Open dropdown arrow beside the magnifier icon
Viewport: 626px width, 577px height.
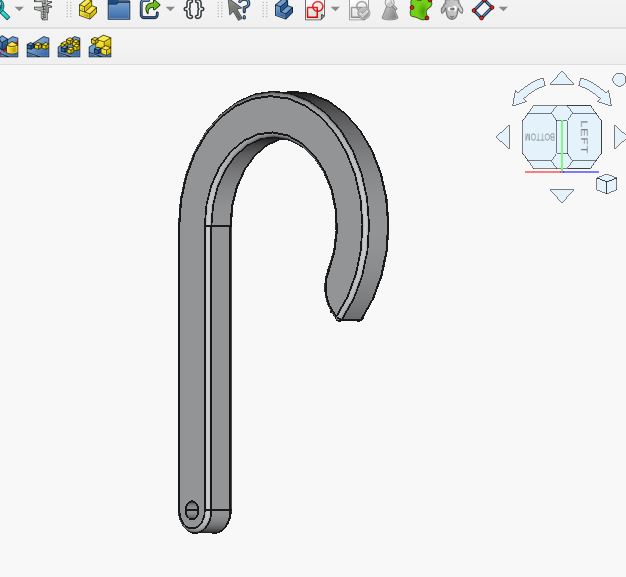coord(19,9)
